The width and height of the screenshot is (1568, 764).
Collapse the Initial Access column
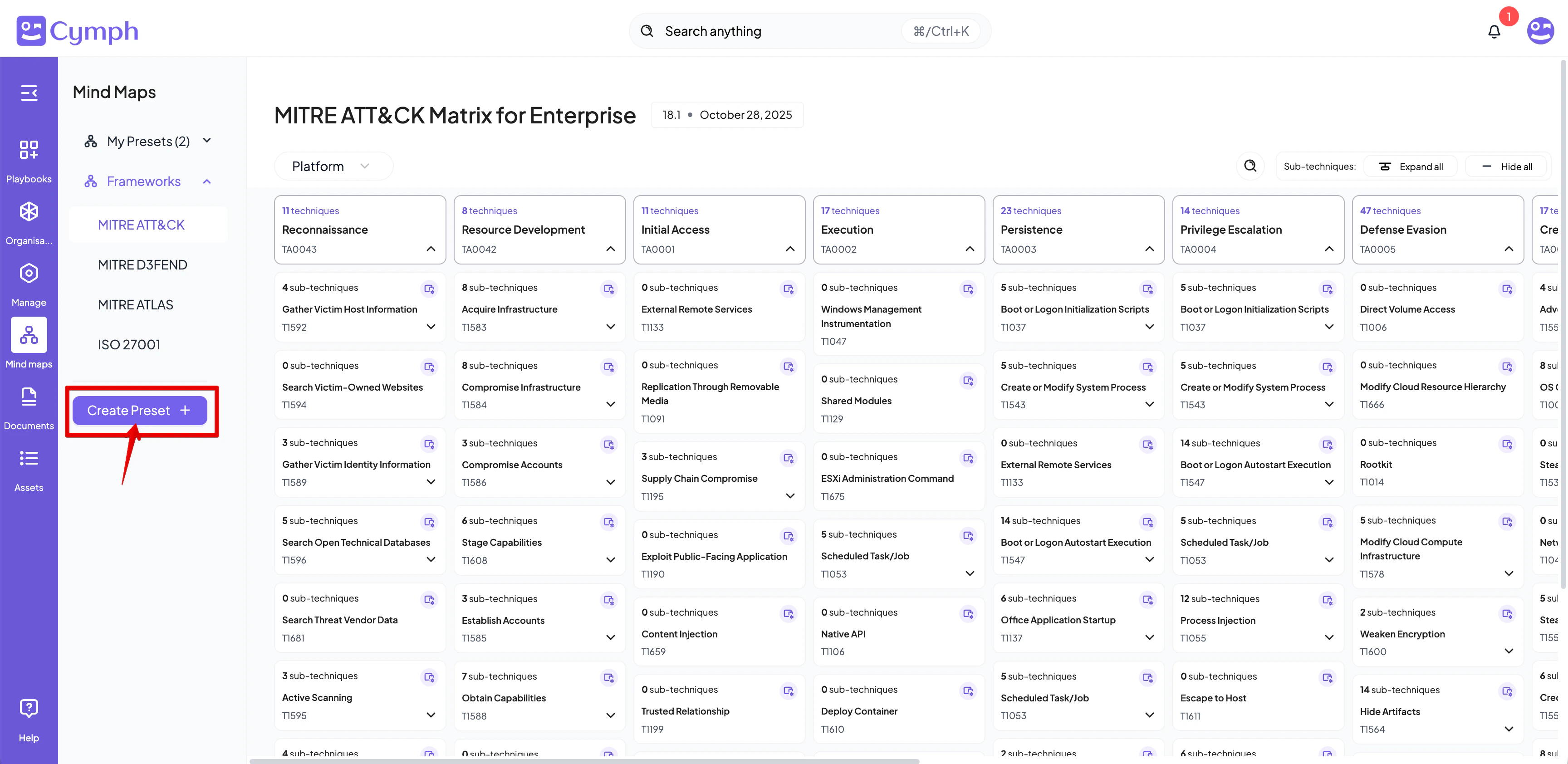[790, 249]
